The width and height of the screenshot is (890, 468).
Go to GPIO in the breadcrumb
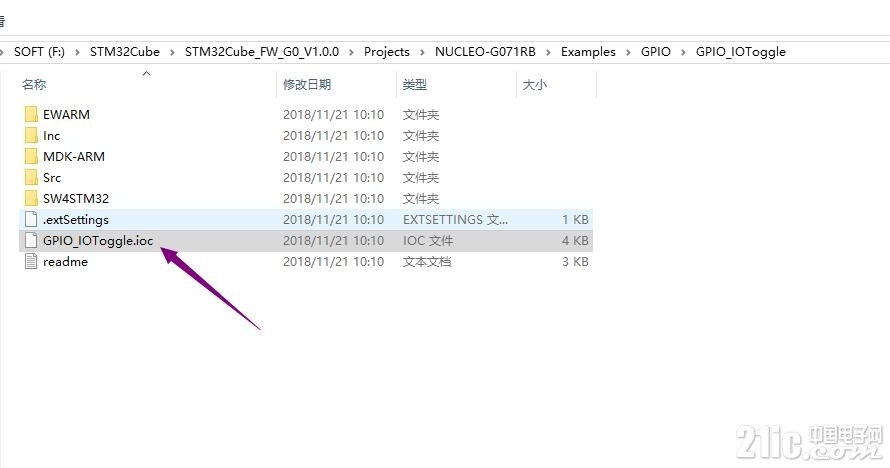tap(656, 52)
